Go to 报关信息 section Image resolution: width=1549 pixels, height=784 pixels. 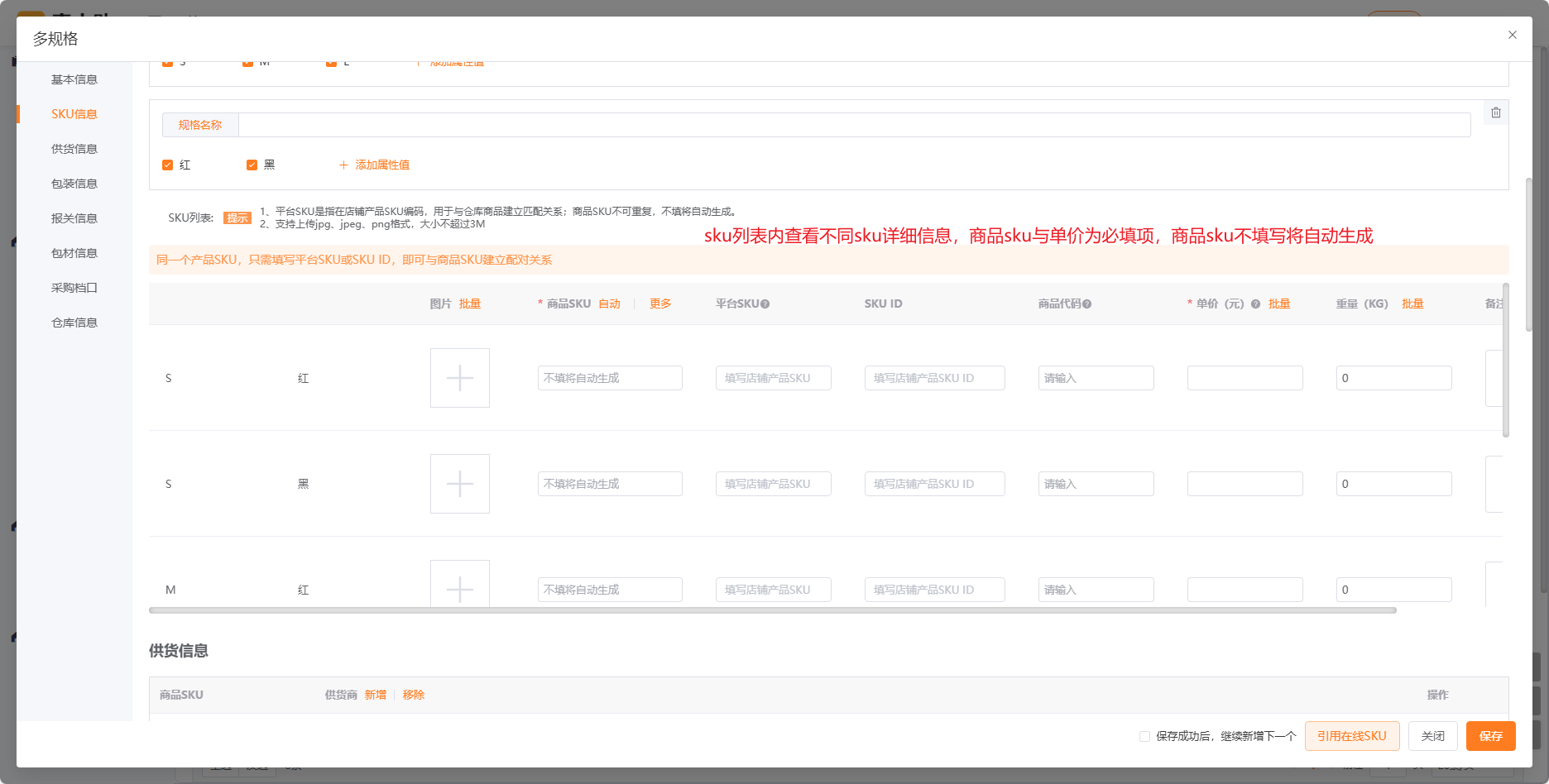coord(74,218)
